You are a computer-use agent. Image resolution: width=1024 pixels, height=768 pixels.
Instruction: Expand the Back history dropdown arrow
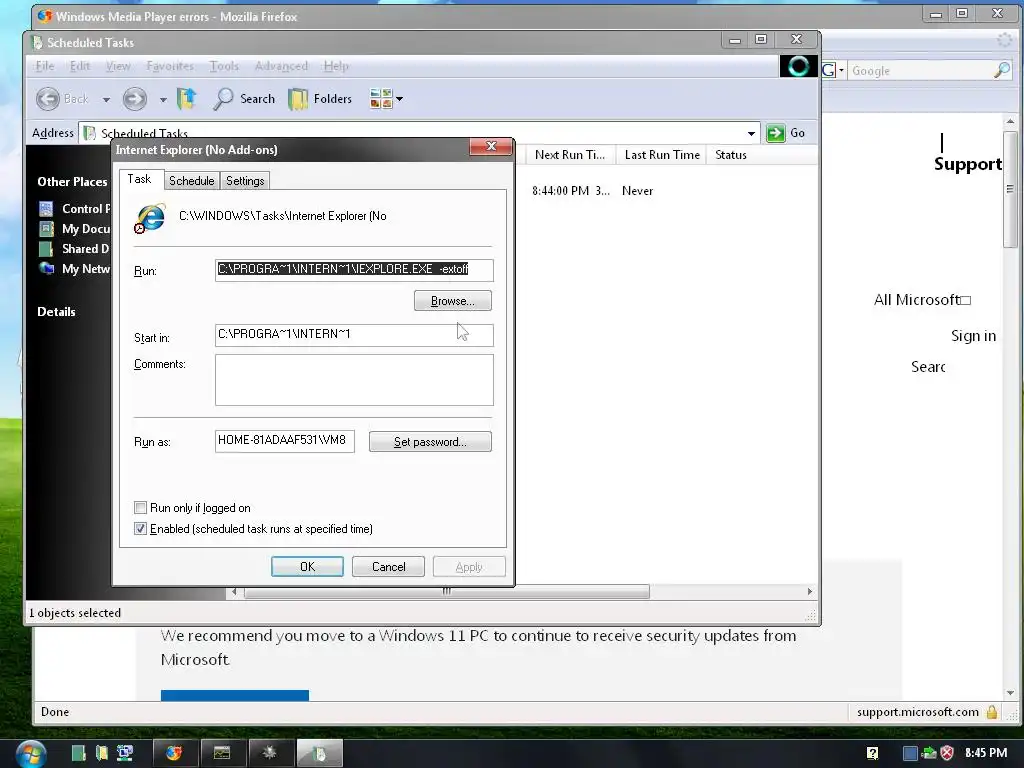click(x=106, y=99)
